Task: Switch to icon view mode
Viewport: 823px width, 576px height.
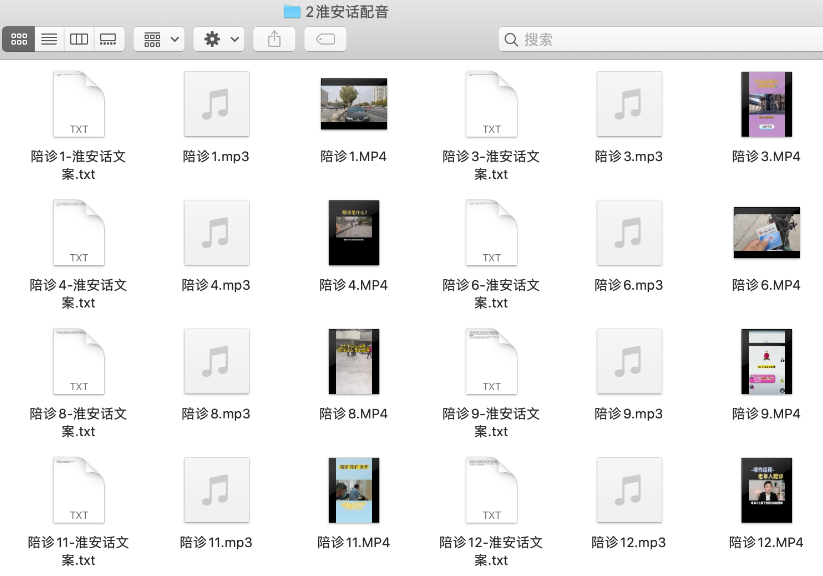Action: point(19,39)
